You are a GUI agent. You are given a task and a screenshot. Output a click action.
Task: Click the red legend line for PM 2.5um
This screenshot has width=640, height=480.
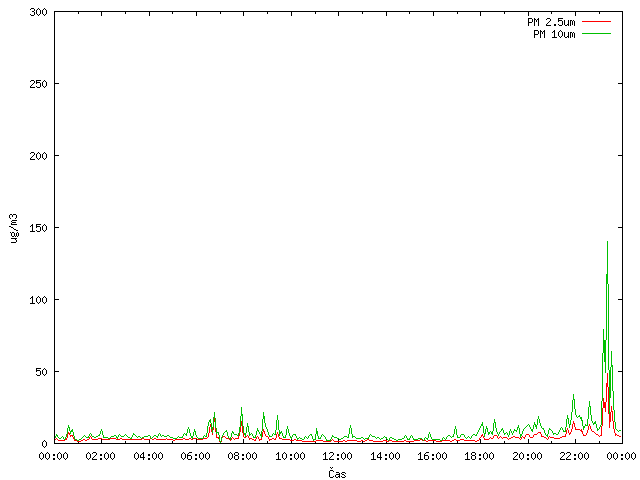596,22
